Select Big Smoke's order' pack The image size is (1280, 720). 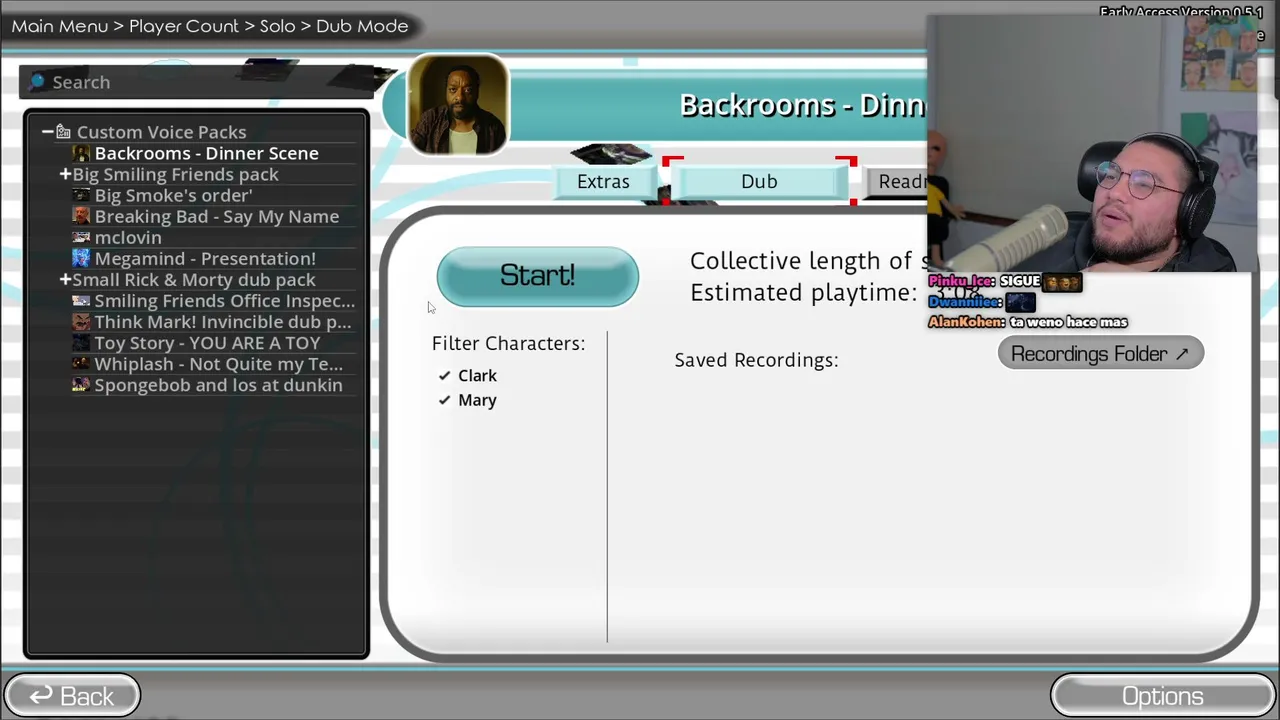[173, 195]
